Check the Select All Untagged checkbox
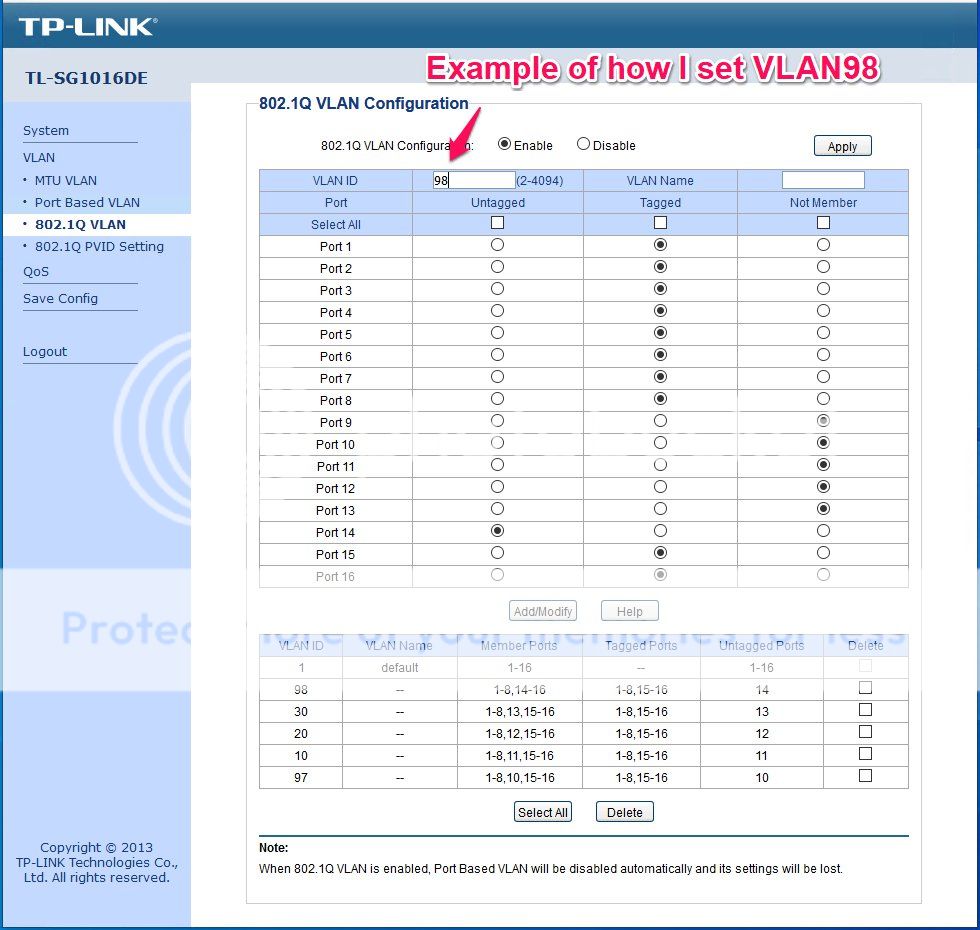Viewport: 980px width, 930px height. (497, 222)
